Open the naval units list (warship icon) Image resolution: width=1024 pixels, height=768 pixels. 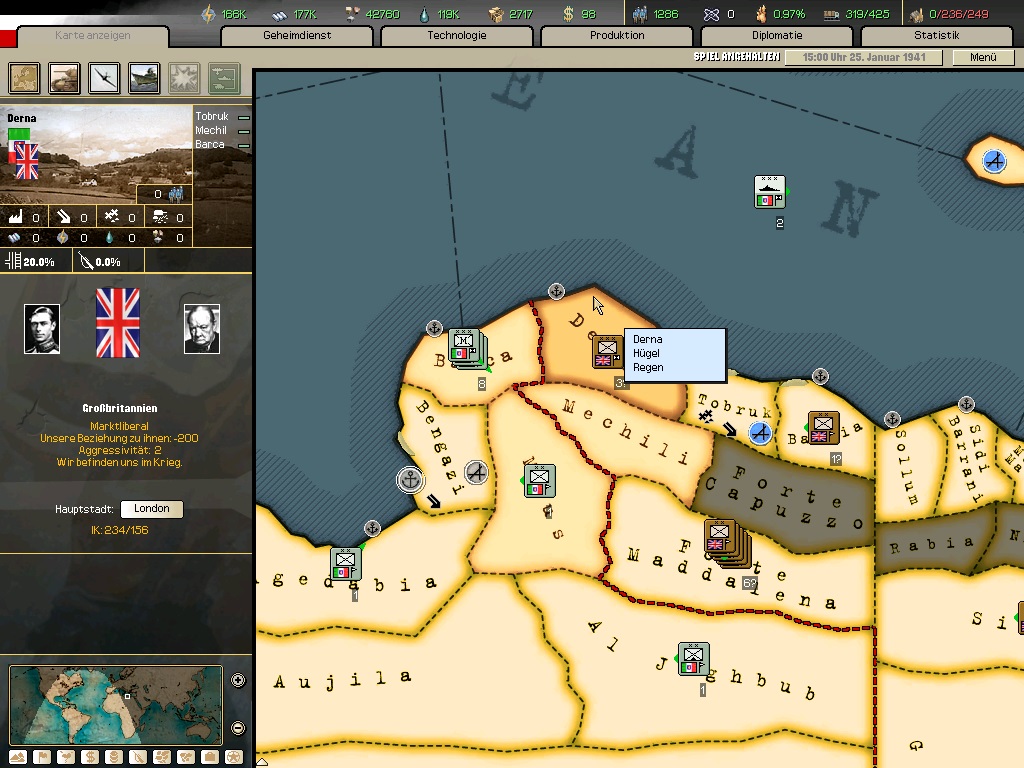[x=145, y=77]
